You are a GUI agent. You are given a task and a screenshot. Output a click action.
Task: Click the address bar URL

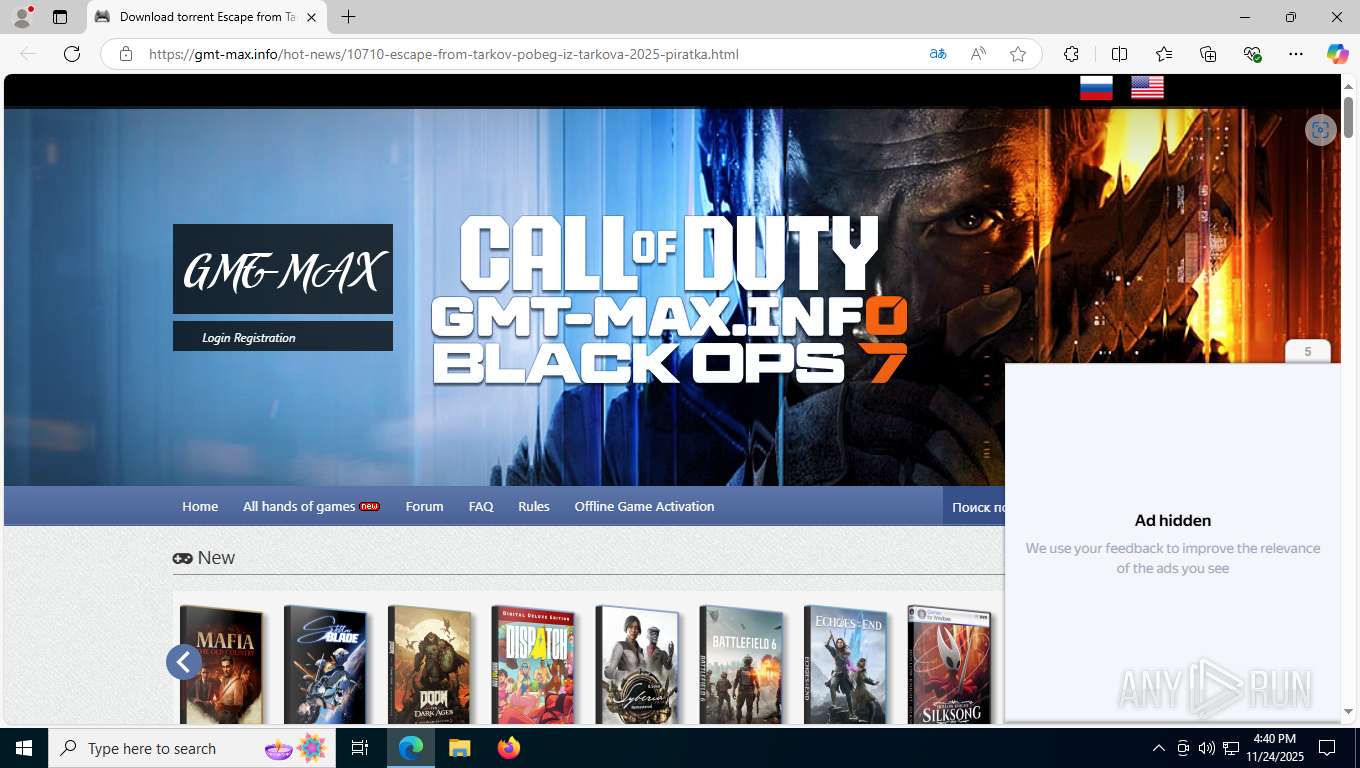(444, 54)
